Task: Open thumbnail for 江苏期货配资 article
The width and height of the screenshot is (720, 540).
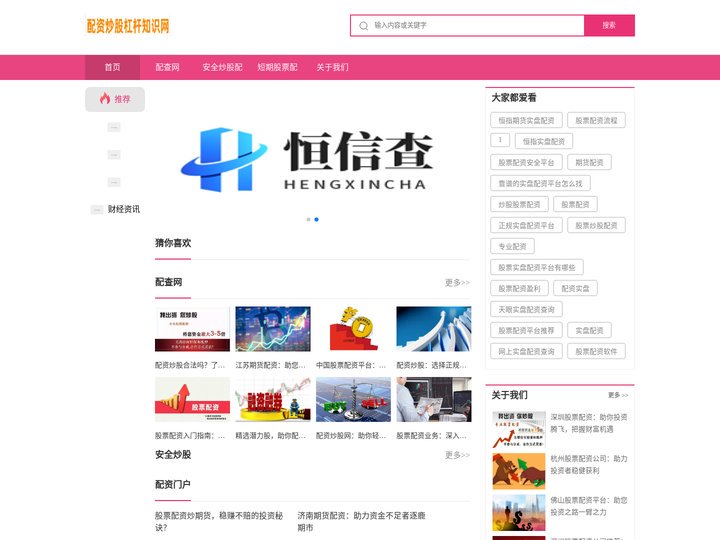Action: [x=273, y=329]
